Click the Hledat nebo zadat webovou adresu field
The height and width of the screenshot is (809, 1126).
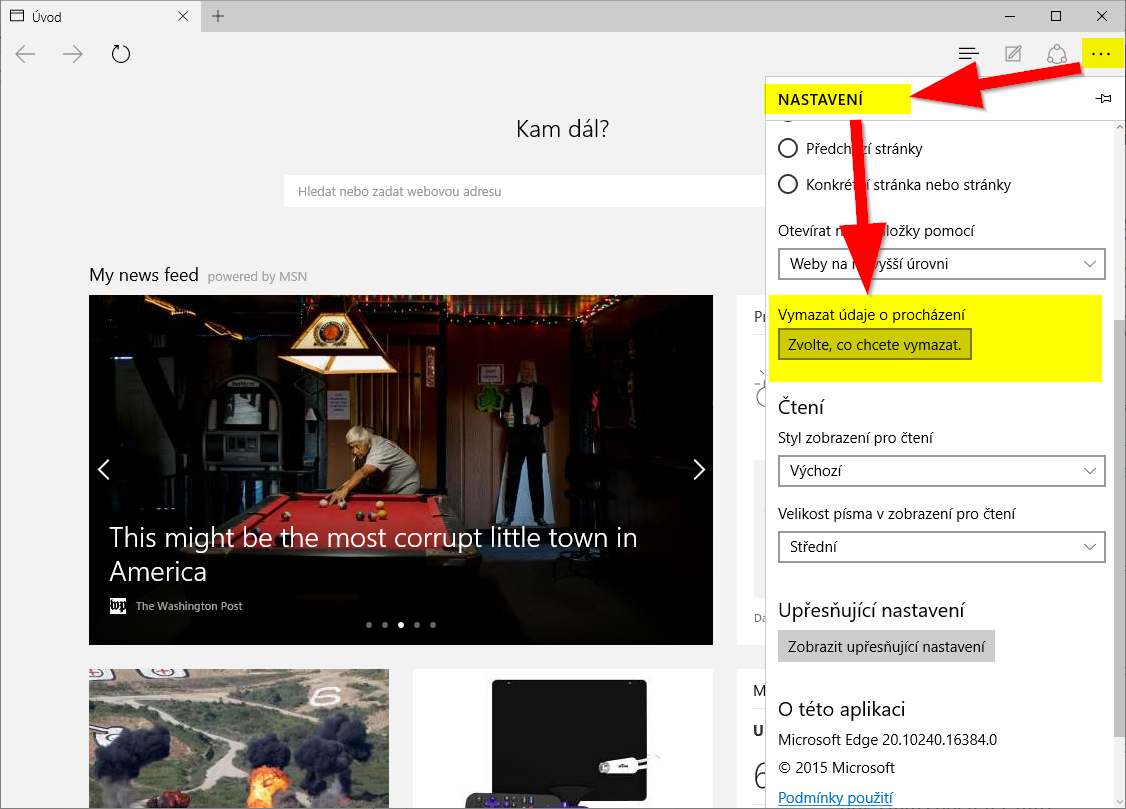click(524, 192)
